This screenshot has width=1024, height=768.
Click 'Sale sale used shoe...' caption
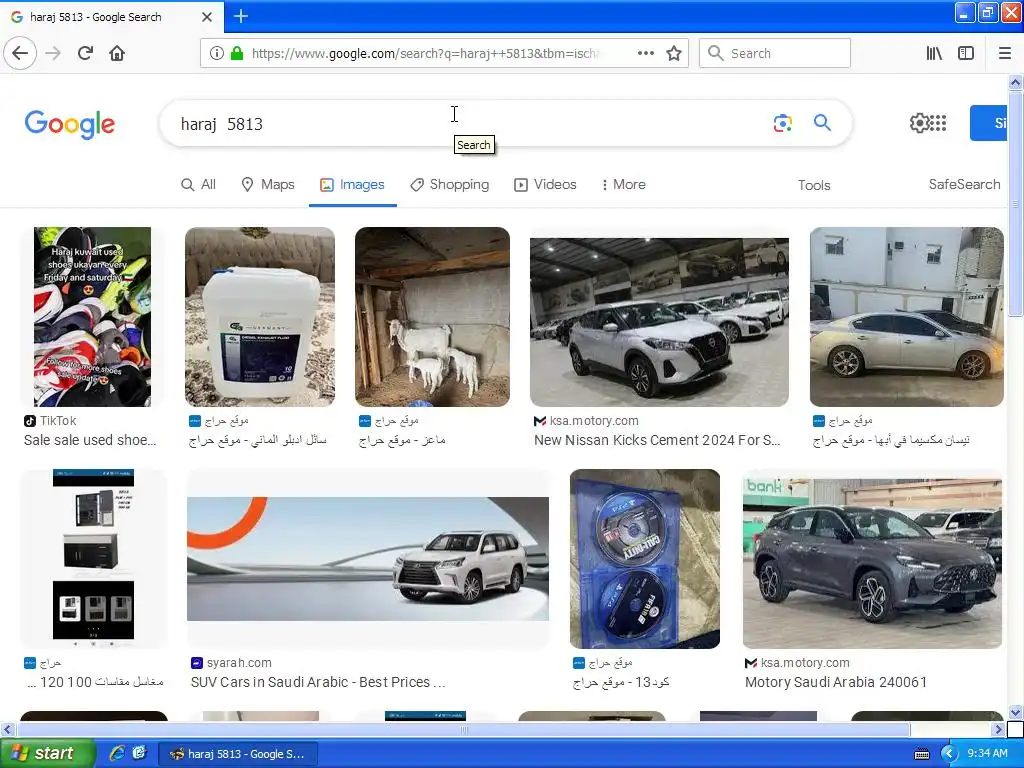(x=90, y=440)
